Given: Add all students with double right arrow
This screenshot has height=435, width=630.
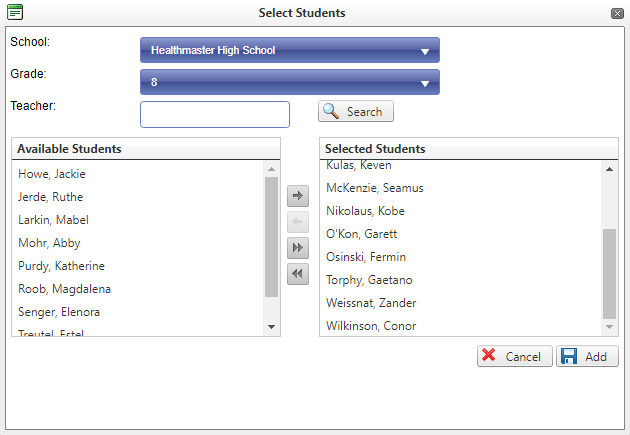Looking at the screenshot, I should point(298,248).
